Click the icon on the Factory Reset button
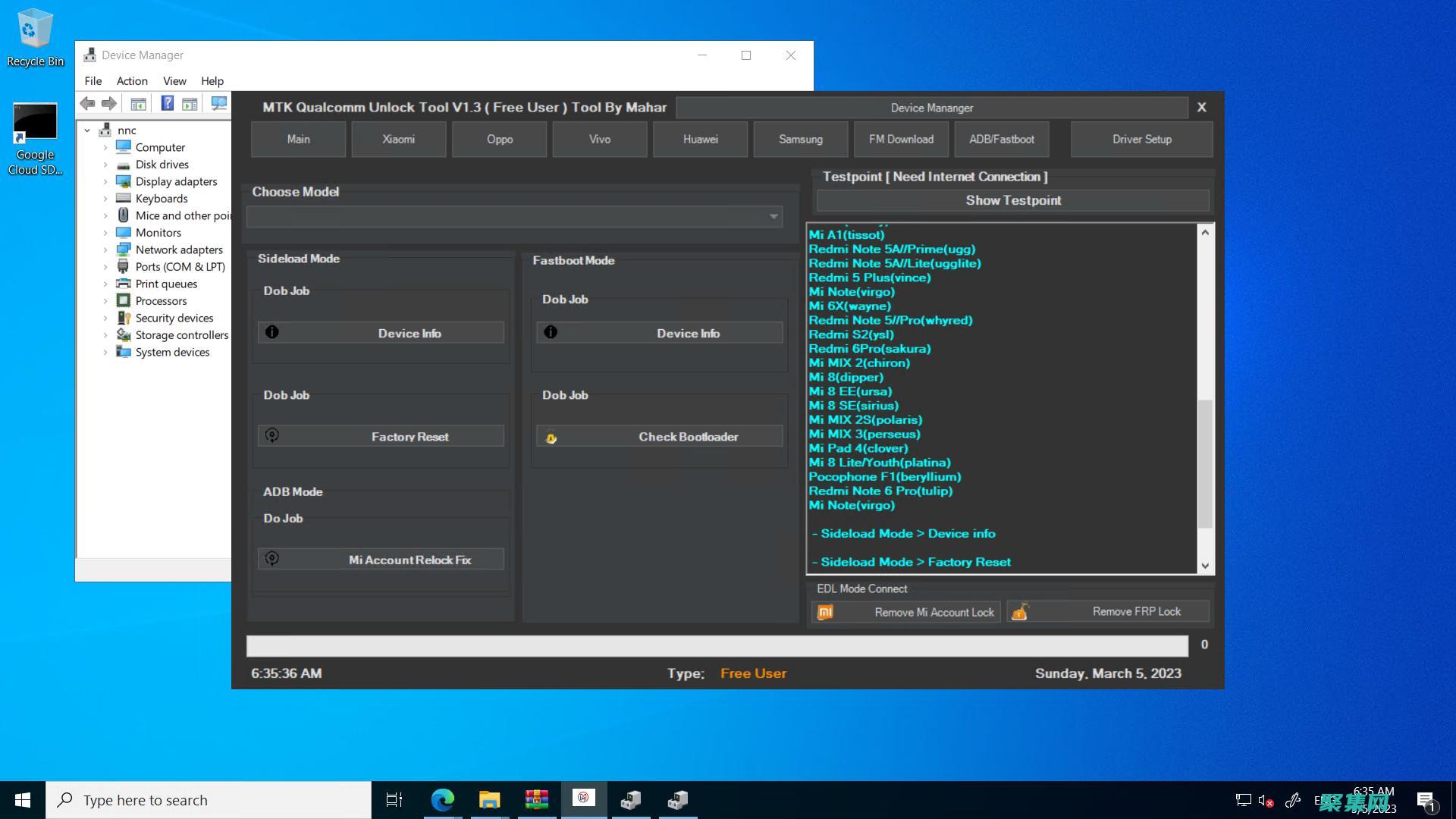1456x819 pixels. (x=272, y=435)
